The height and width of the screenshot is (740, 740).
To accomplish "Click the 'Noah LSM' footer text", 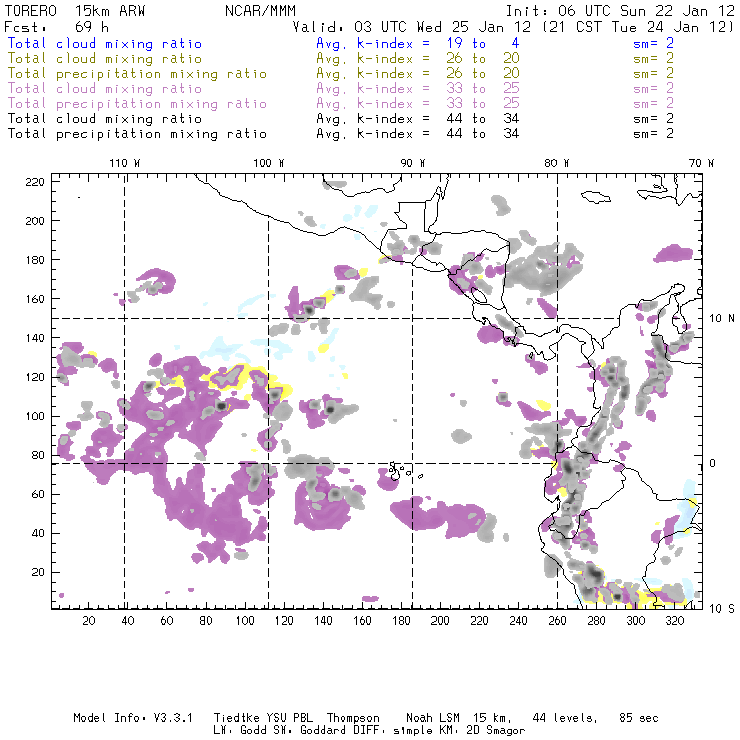I will (x=433, y=718).
